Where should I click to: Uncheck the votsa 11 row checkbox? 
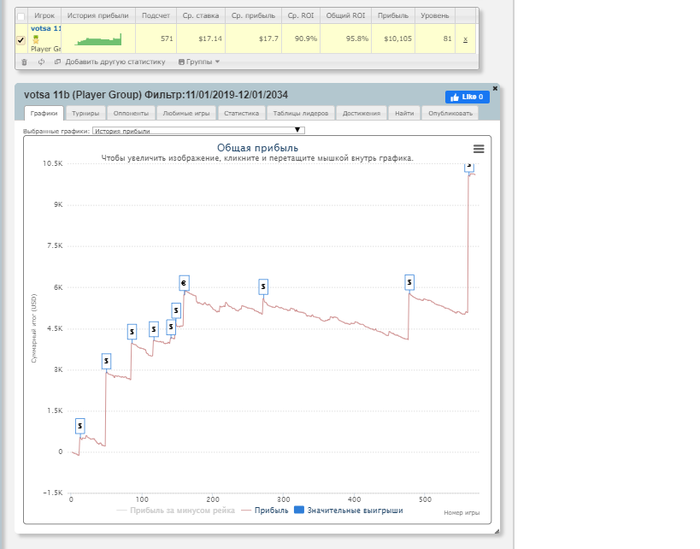[x=21, y=40]
